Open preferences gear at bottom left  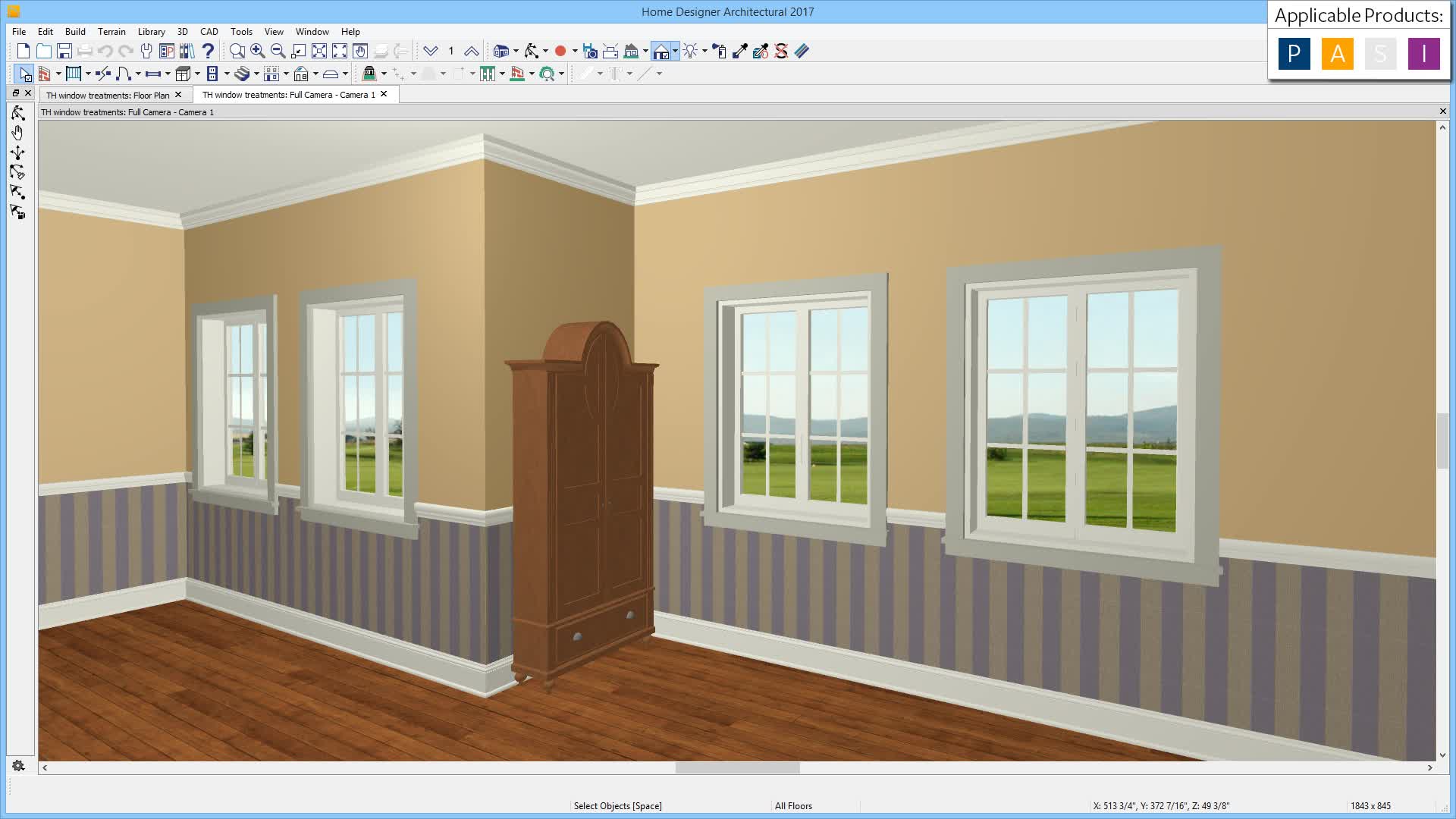click(18, 766)
